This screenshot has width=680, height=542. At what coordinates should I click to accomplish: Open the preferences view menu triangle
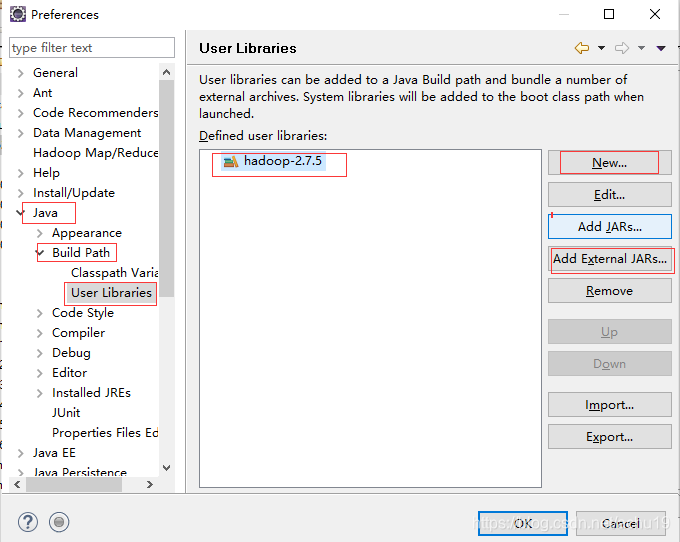(x=661, y=48)
